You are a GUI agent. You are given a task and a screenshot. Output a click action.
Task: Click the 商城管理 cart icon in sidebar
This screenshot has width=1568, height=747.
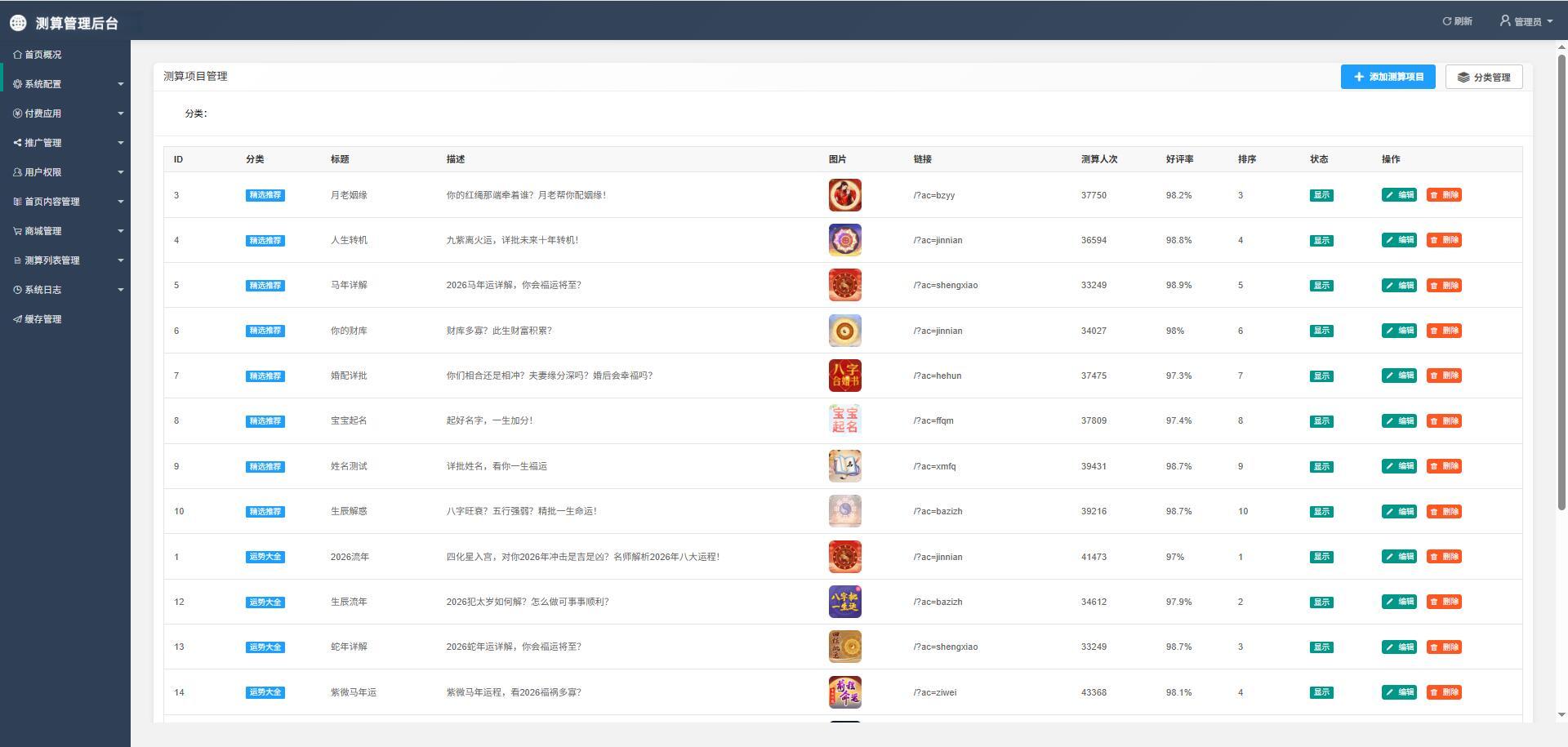click(x=17, y=231)
